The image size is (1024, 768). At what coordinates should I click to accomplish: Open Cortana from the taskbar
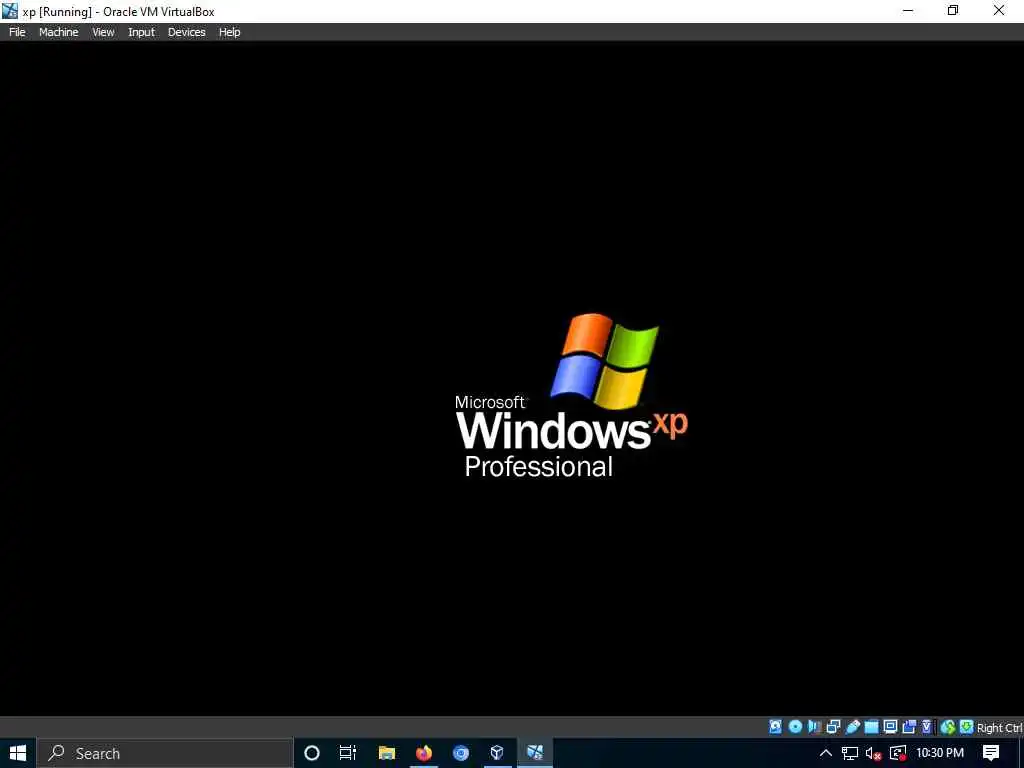click(x=312, y=753)
